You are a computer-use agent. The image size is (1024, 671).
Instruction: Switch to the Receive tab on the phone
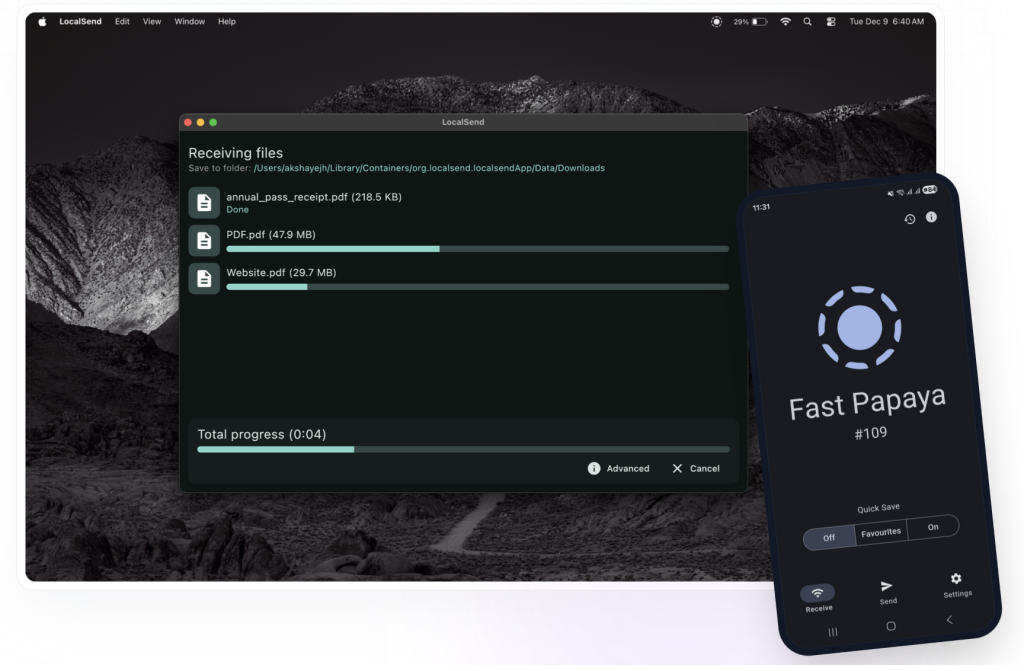[x=818, y=598]
